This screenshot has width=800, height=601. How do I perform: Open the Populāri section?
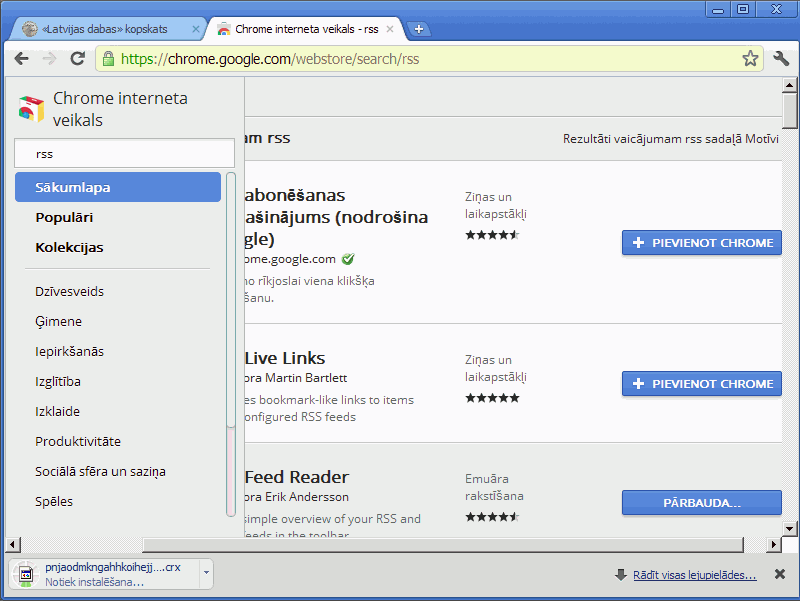pyautogui.click(x=64, y=217)
